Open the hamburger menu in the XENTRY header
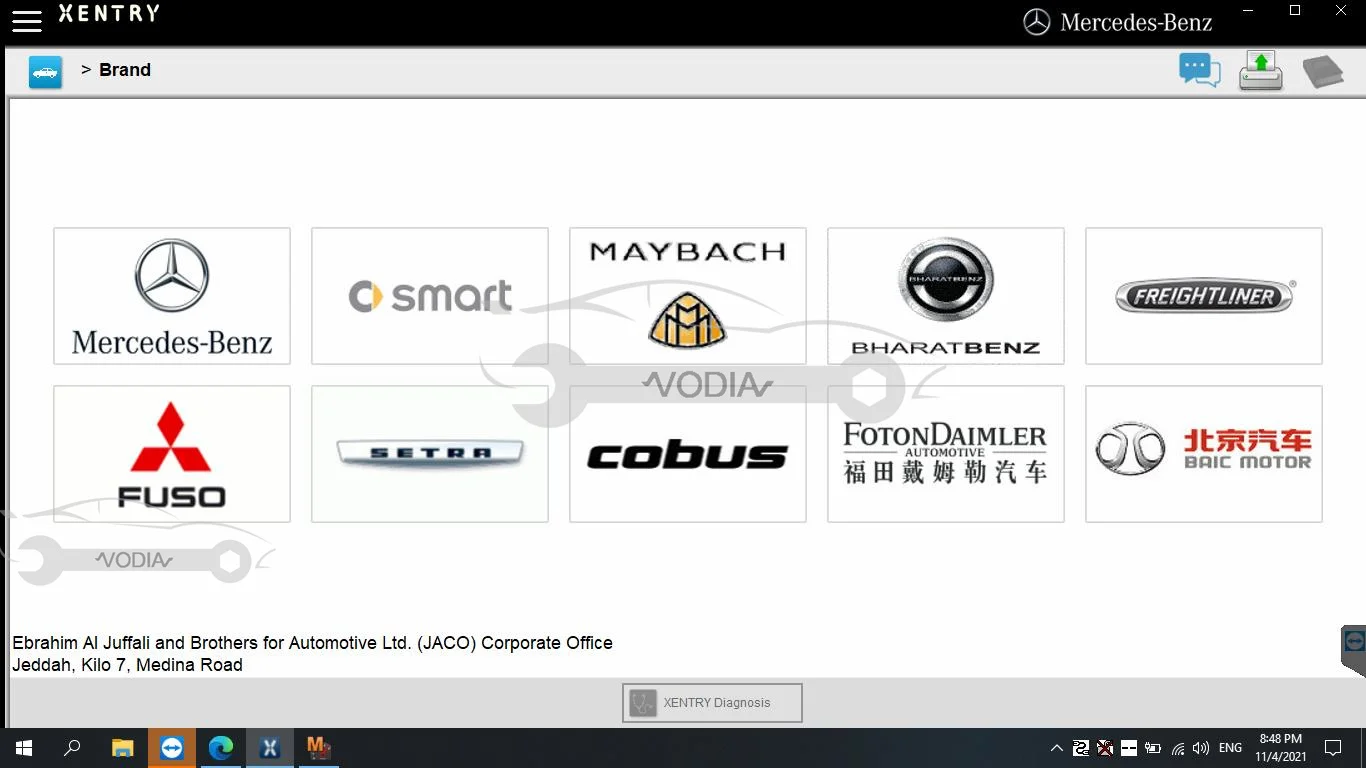Image resolution: width=1366 pixels, height=768 pixels. (27, 21)
